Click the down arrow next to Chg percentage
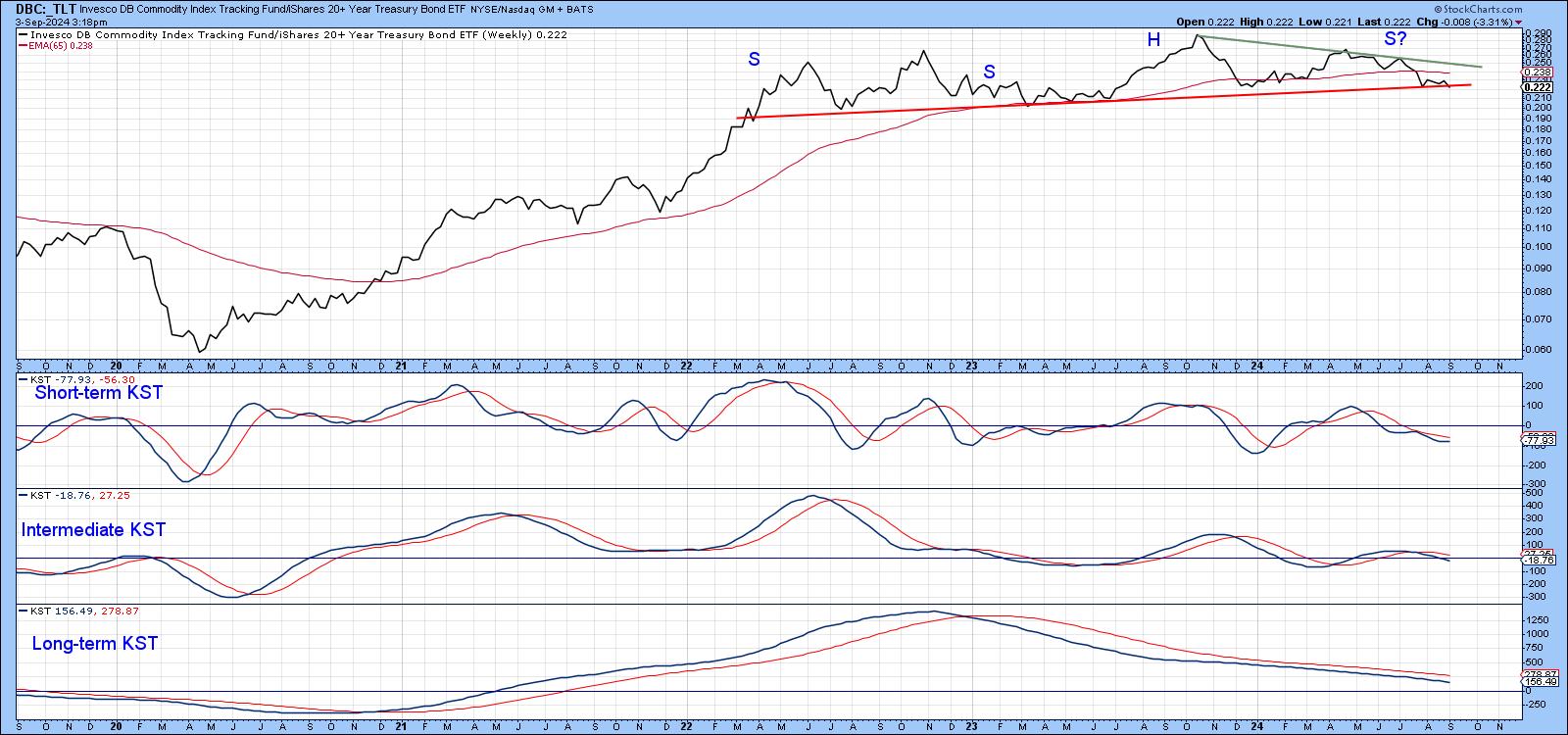1568x735 pixels. point(1518,22)
